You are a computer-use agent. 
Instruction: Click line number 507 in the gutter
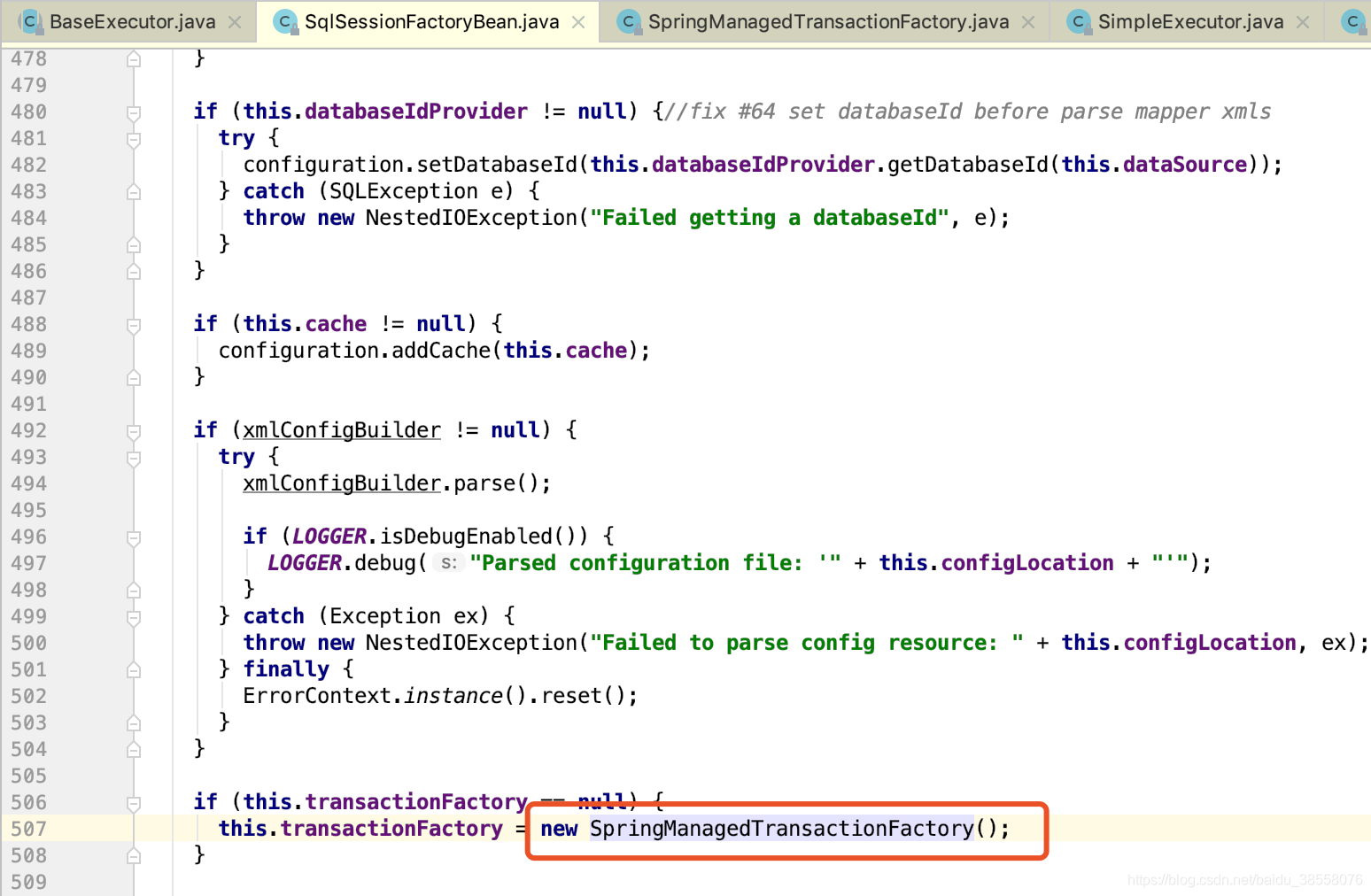point(29,829)
